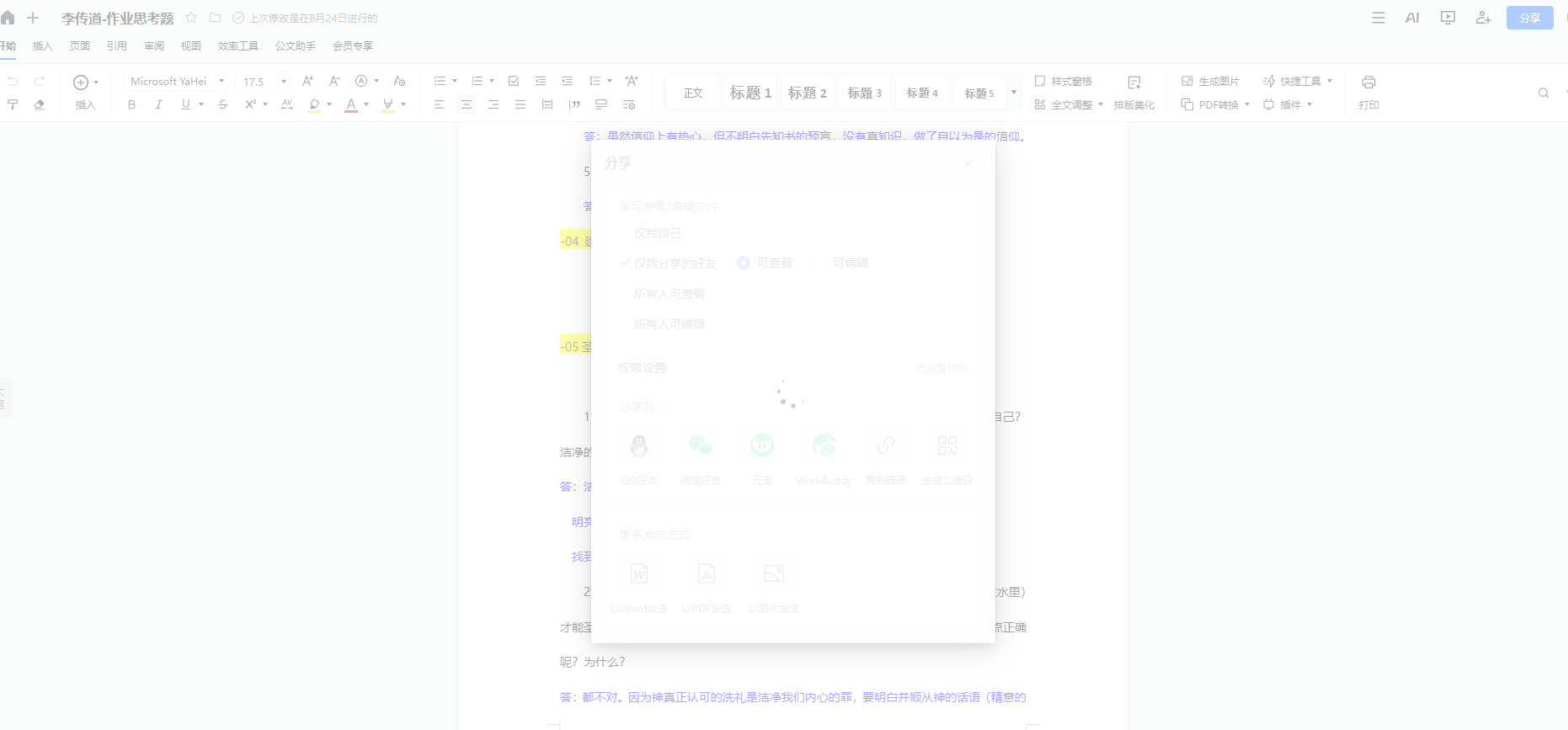Switch to the 视图 tab
The width and height of the screenshot is (1568, 730).
pos(191,46)
